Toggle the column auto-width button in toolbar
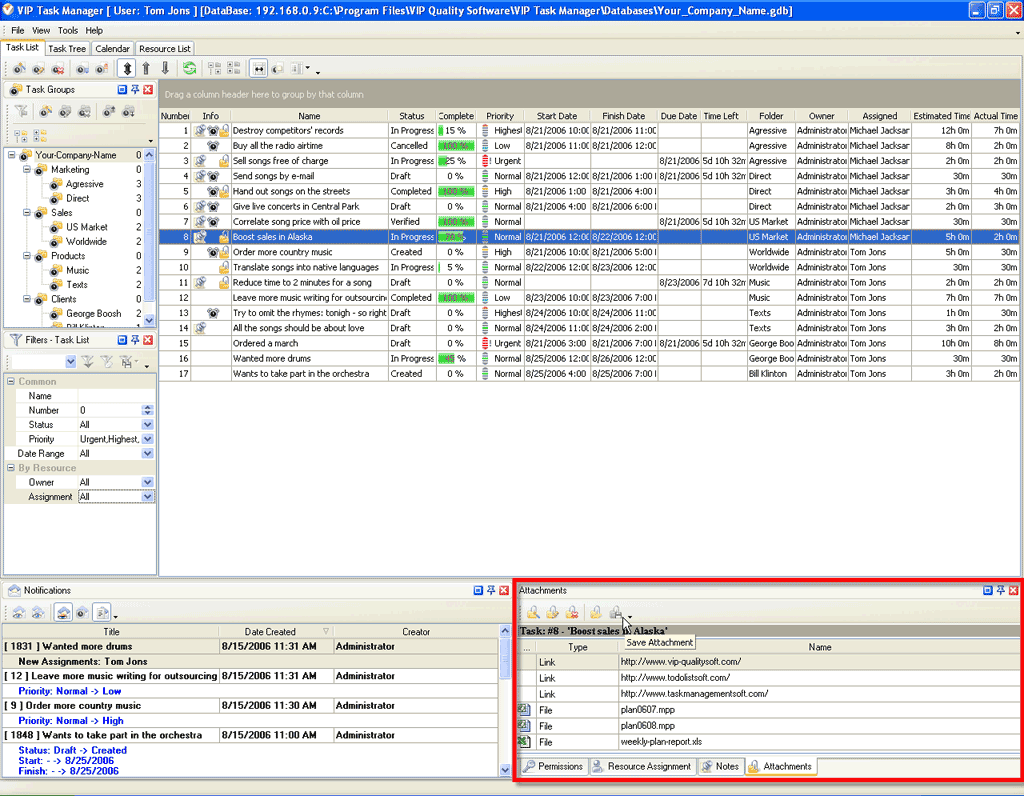The width and height of the screenshot is (1024, 796). pyautogui.click(x=259, y=69)
